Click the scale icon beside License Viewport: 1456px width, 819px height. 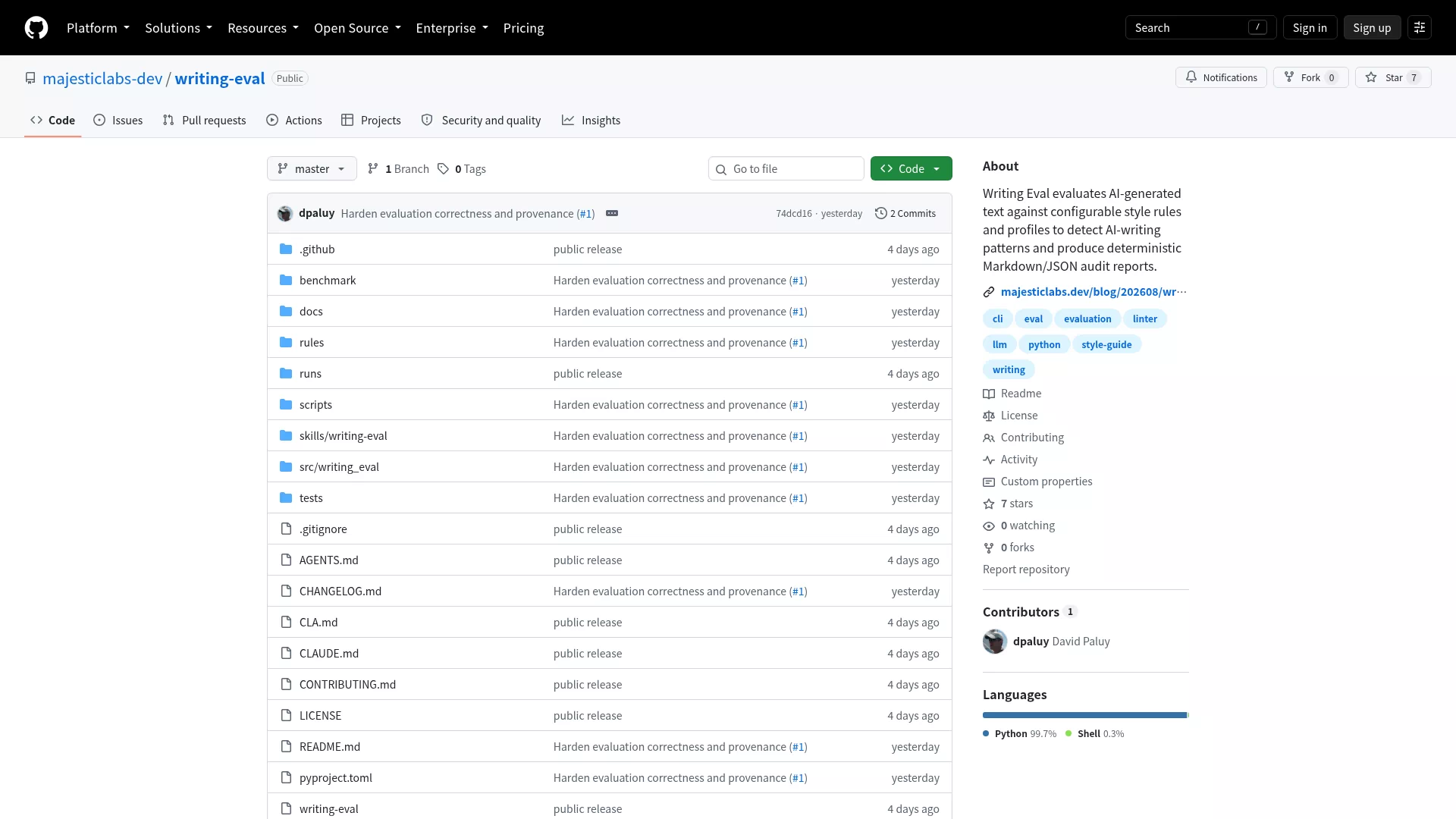pyautogui.click(x=989, y=416)
